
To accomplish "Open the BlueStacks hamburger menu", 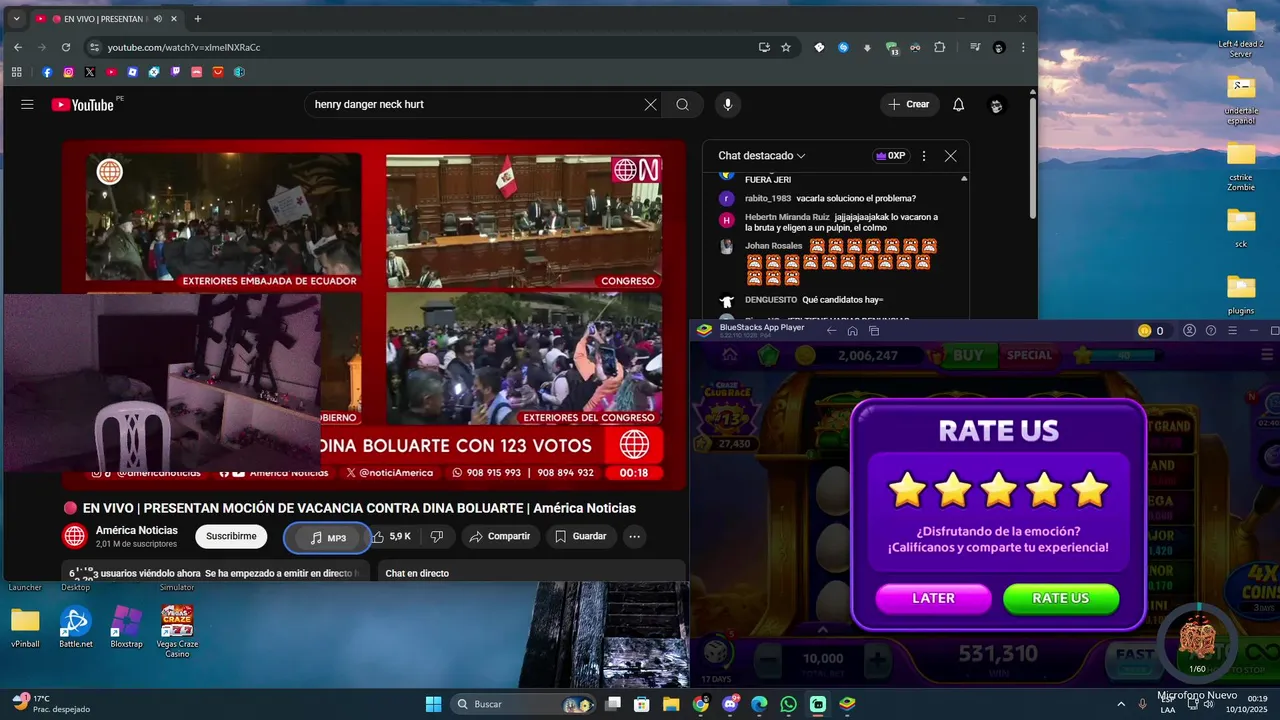I will tap(1232, 331).
